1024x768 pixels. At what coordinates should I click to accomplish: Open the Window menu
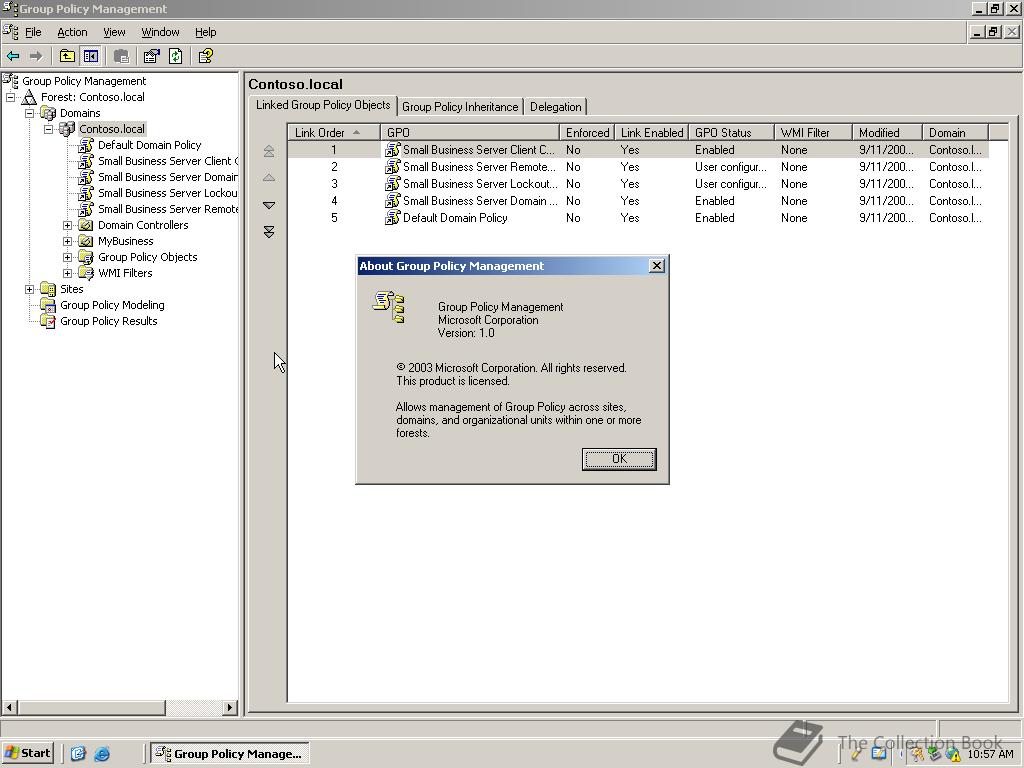[160, 32]
